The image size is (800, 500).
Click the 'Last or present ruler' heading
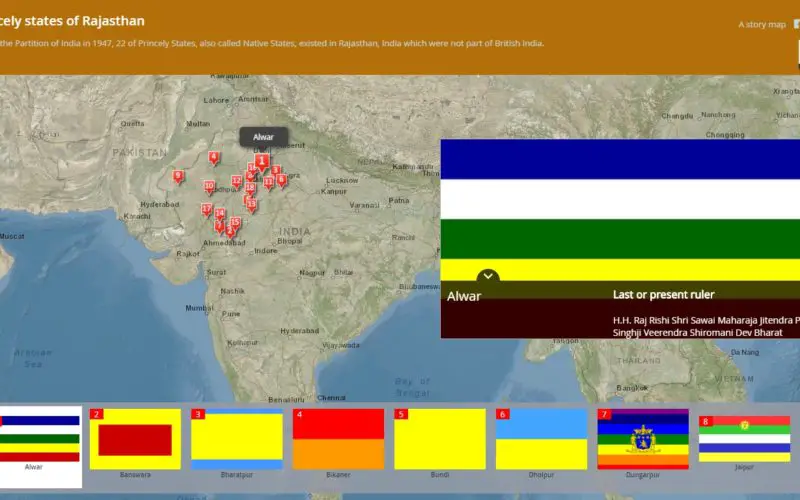(x=663, y=294)
